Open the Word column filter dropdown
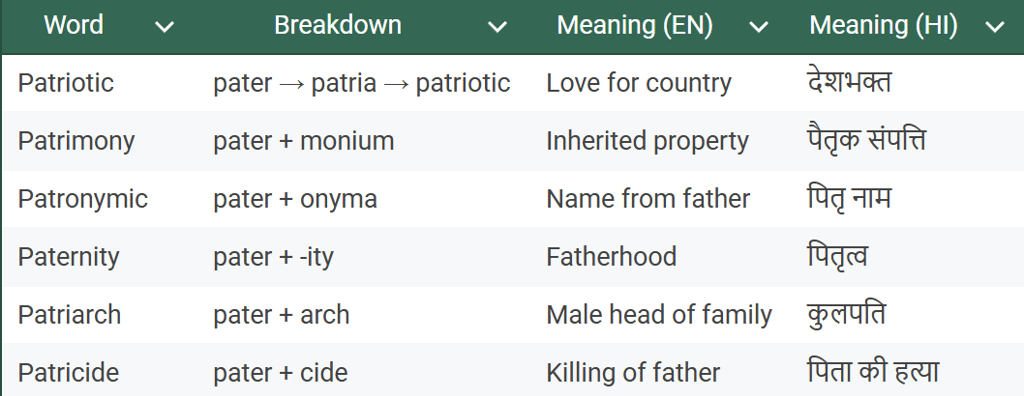The image size is (1024, 396). [165, 27]
